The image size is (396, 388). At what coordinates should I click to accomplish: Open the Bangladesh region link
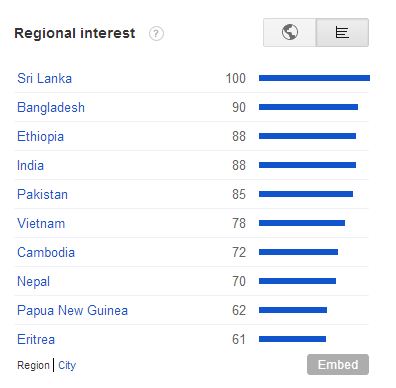pos(51,107)
